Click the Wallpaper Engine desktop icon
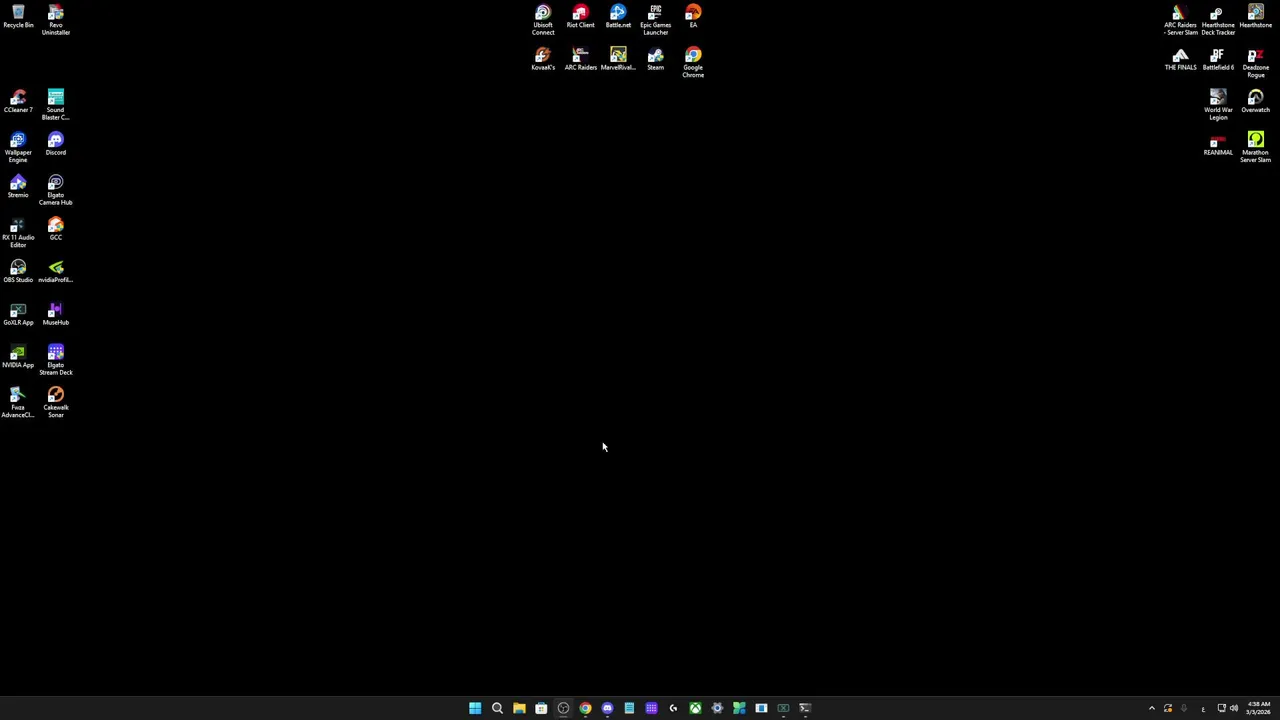Image resolution: width=1280 pixels, height=720 pixels. pos(18,147)
